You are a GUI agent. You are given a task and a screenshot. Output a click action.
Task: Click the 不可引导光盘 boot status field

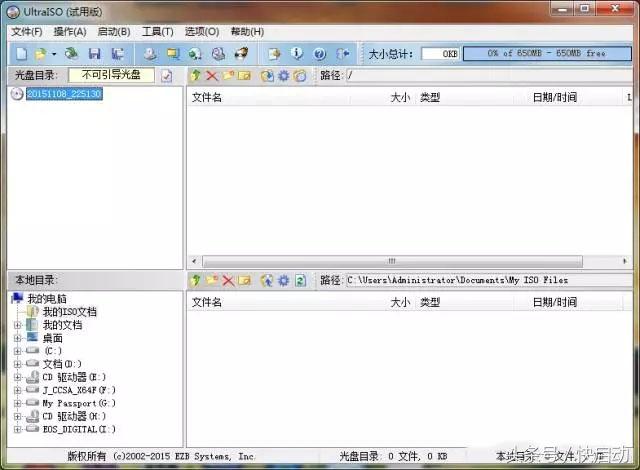click(x=111, y=75)
